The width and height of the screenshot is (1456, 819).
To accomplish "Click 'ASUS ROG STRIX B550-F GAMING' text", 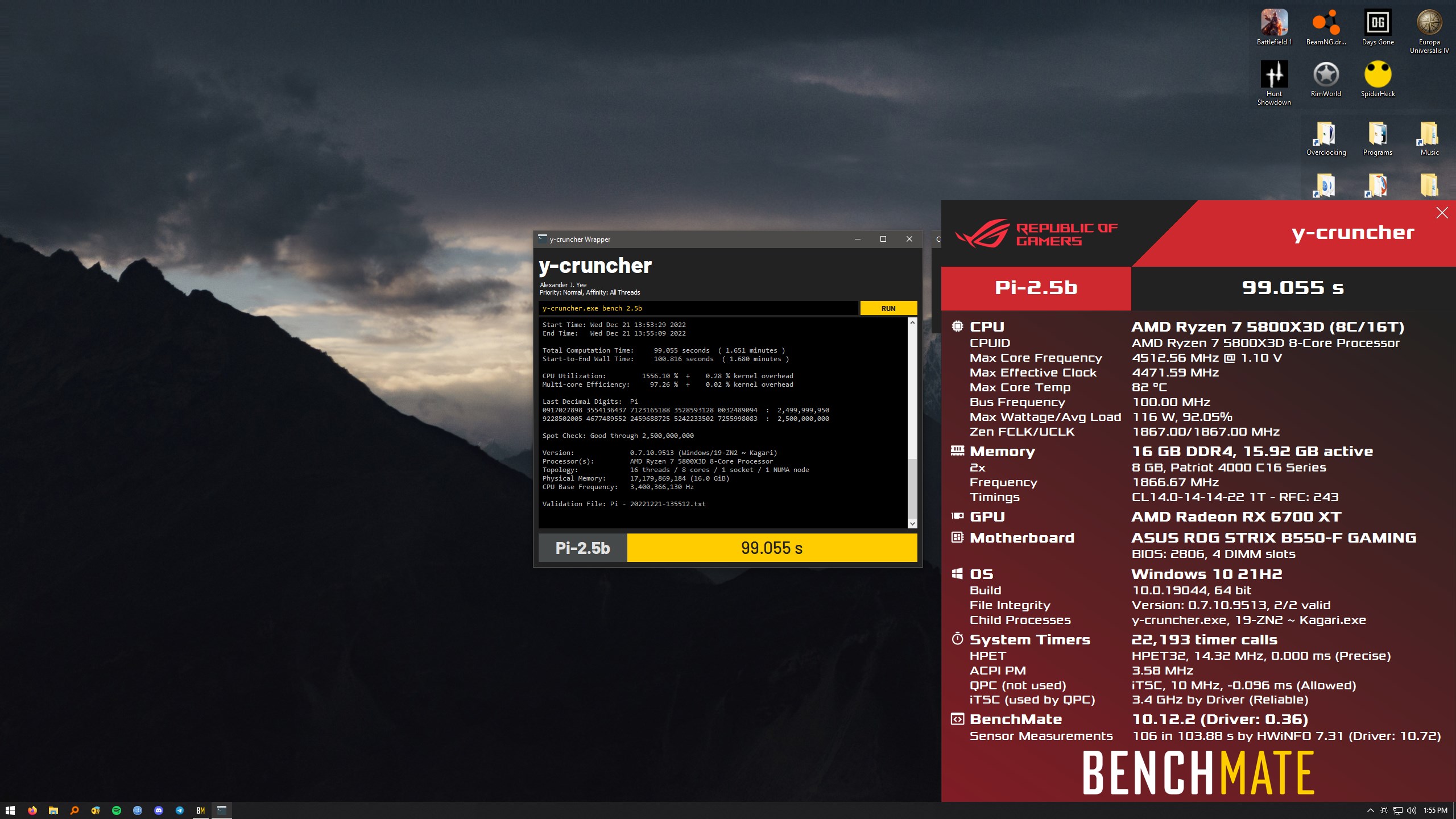I will pyautogui.click(x=1274, y=537).
